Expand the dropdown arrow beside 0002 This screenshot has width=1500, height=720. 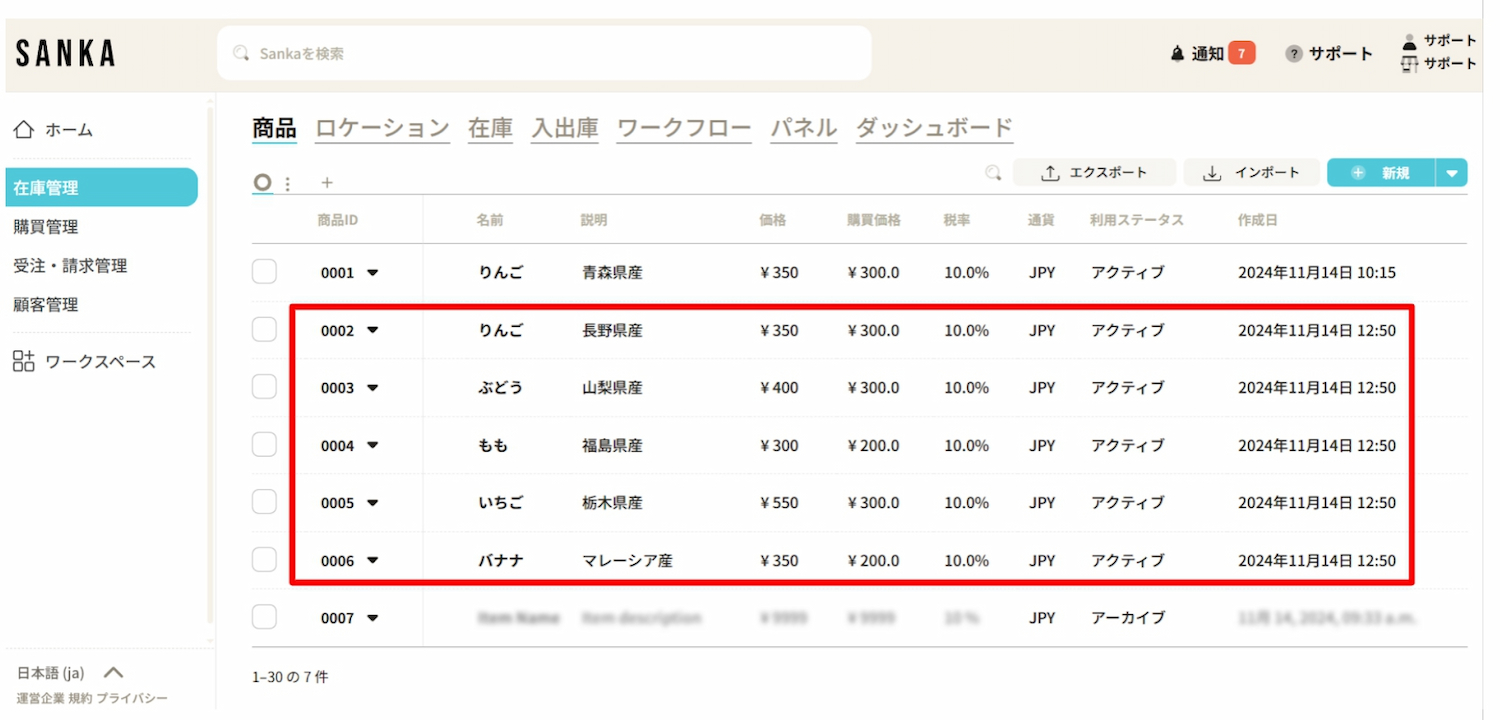[373, 330]
